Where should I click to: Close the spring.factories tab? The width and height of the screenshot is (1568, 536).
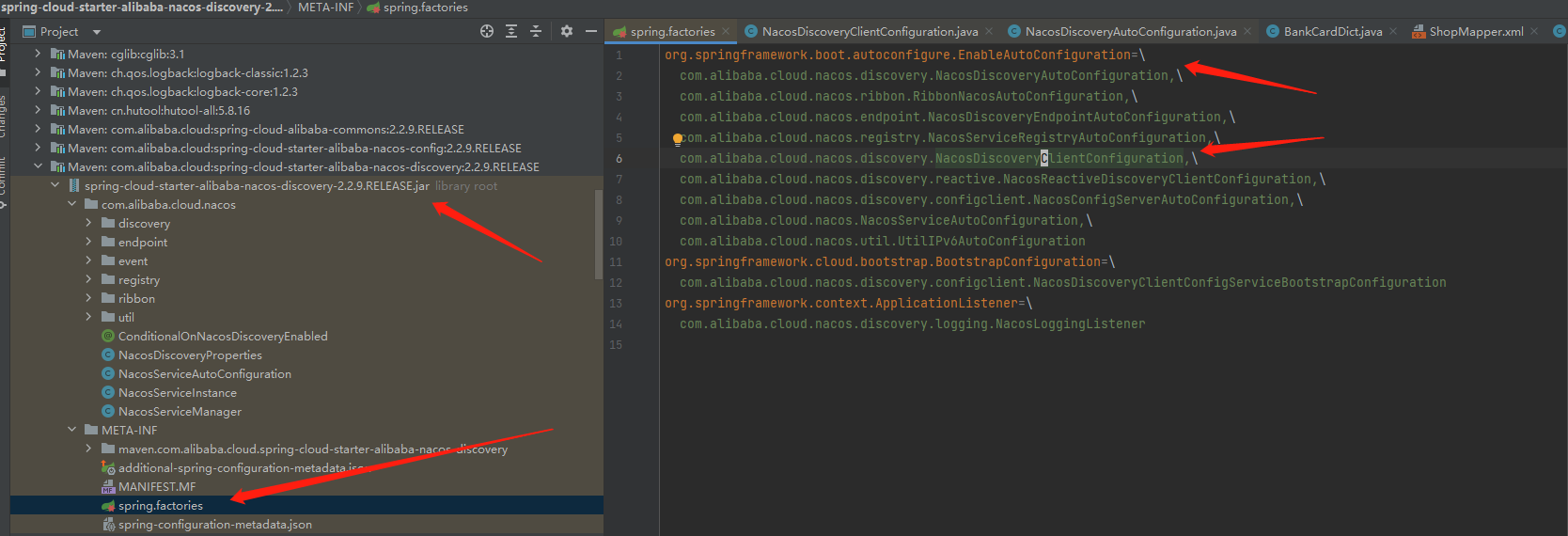tap(726, 31)
